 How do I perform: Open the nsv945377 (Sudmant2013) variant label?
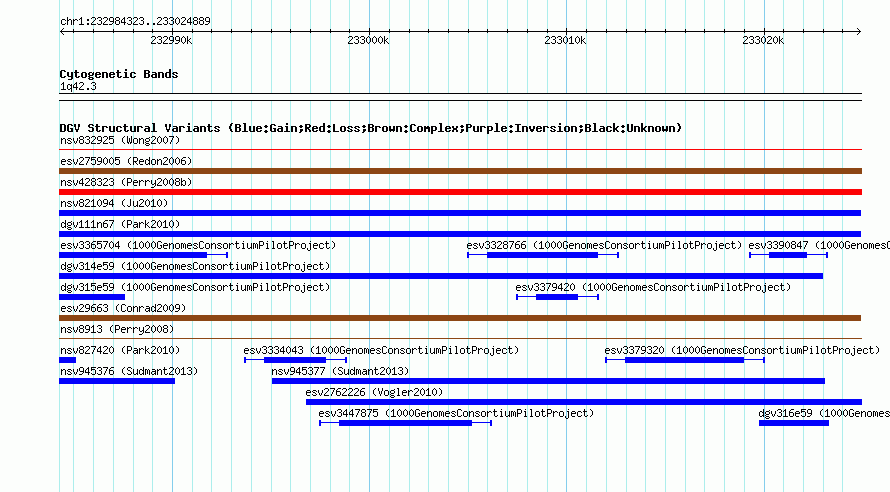[x=340, y=371]
